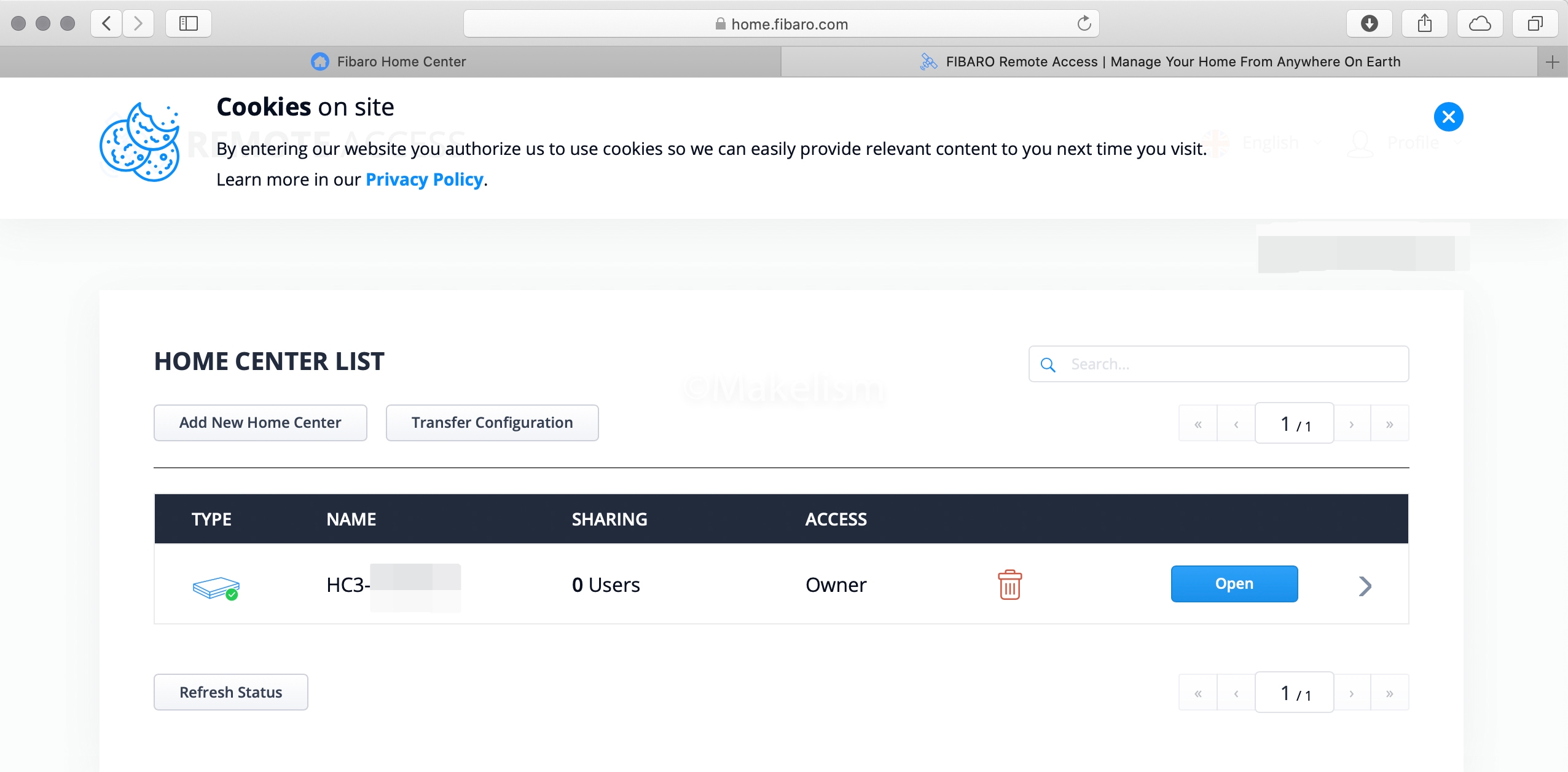The height and width of the screenshot is (772, 1568).
Task: Reload the page using refresh icon
Action: [1084, 24]
